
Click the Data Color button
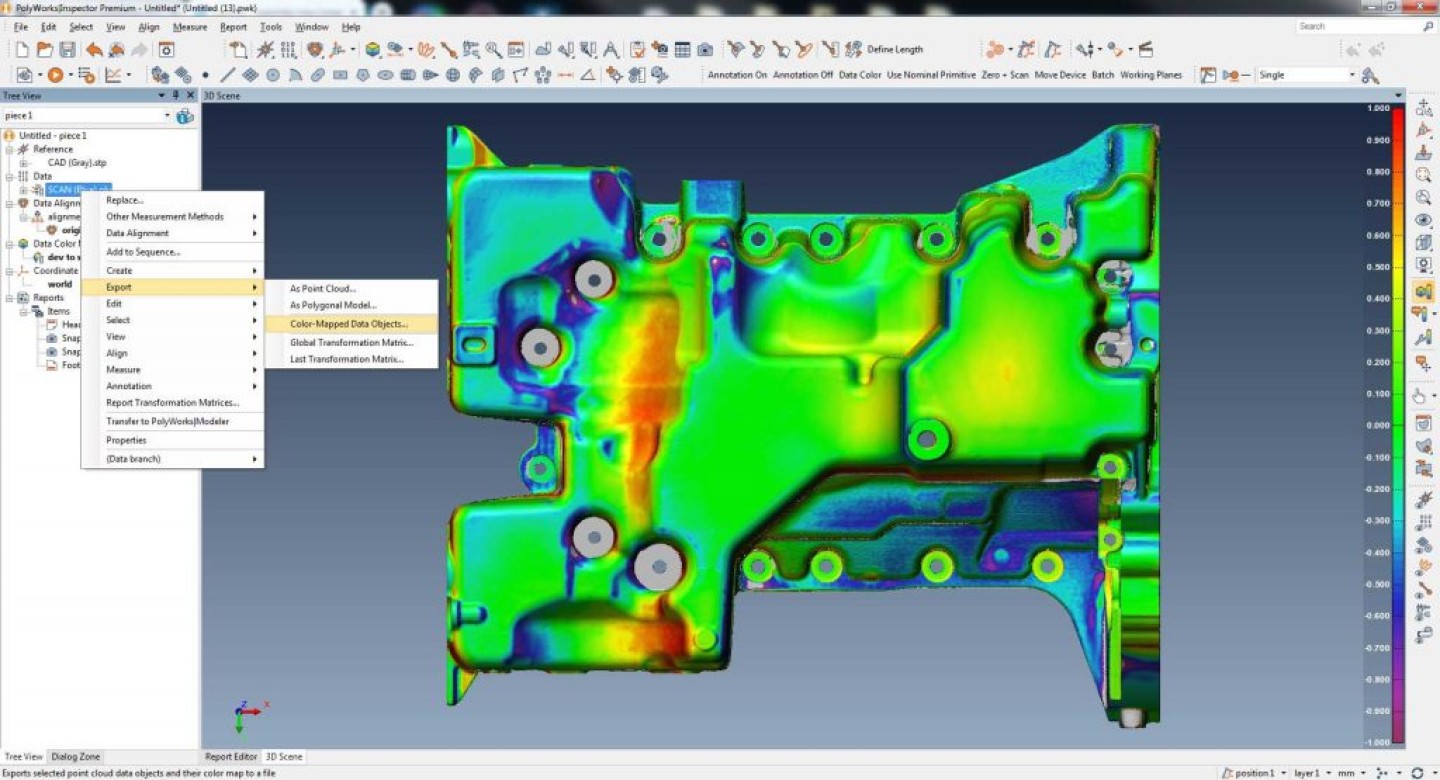pos(860,75)
